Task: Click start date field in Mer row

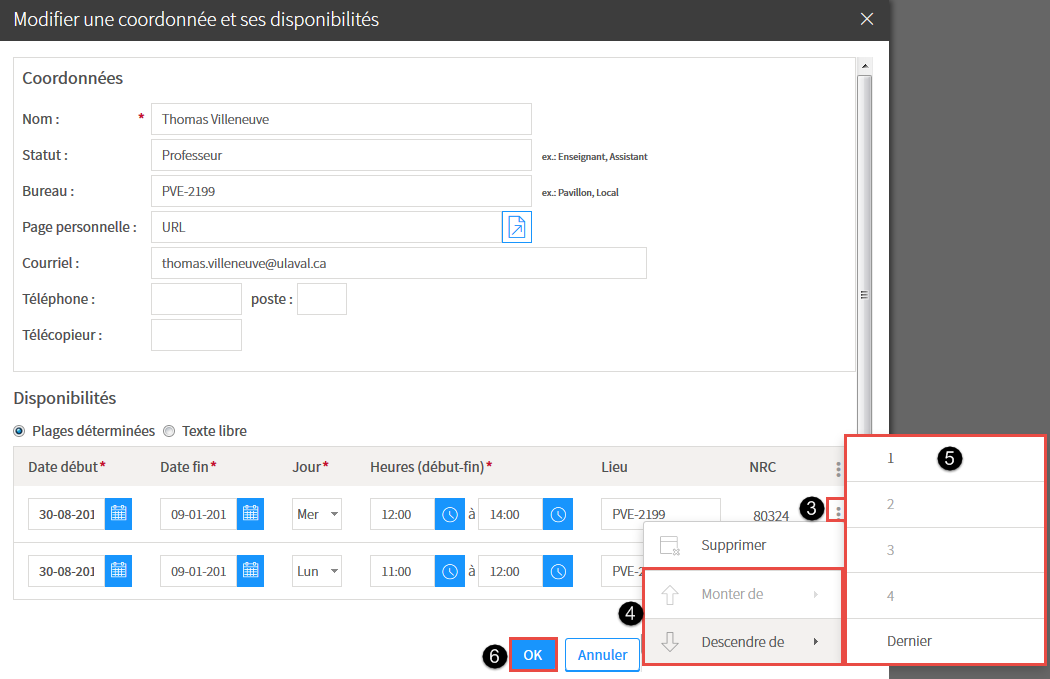Action: [x=66, y=514]
